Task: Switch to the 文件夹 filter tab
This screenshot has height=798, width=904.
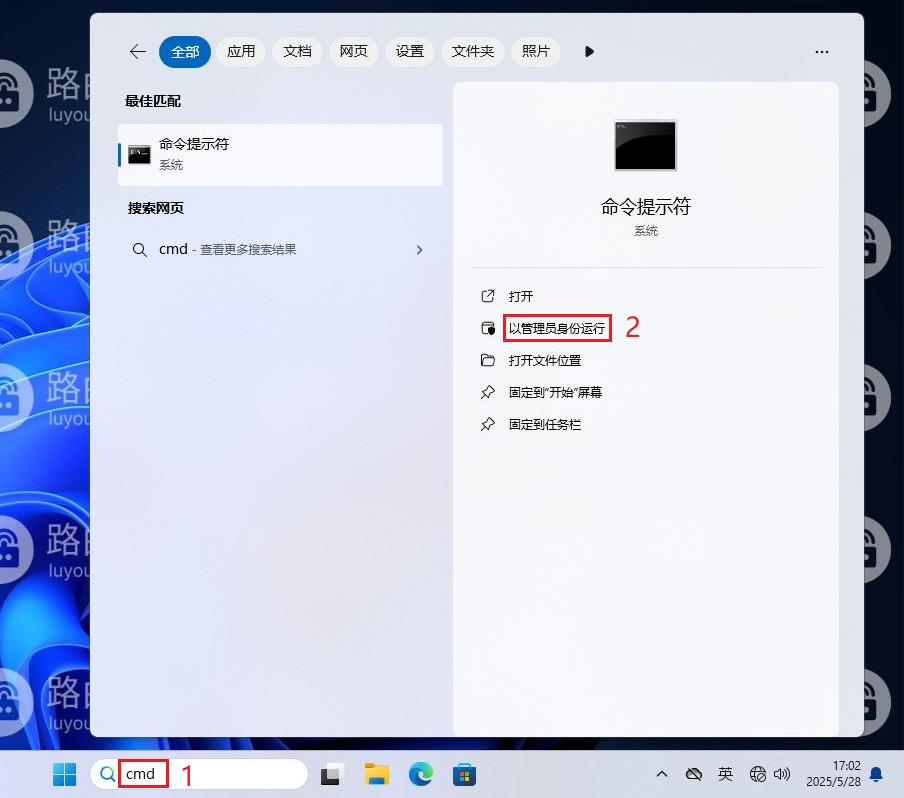Action: (473, 51)
